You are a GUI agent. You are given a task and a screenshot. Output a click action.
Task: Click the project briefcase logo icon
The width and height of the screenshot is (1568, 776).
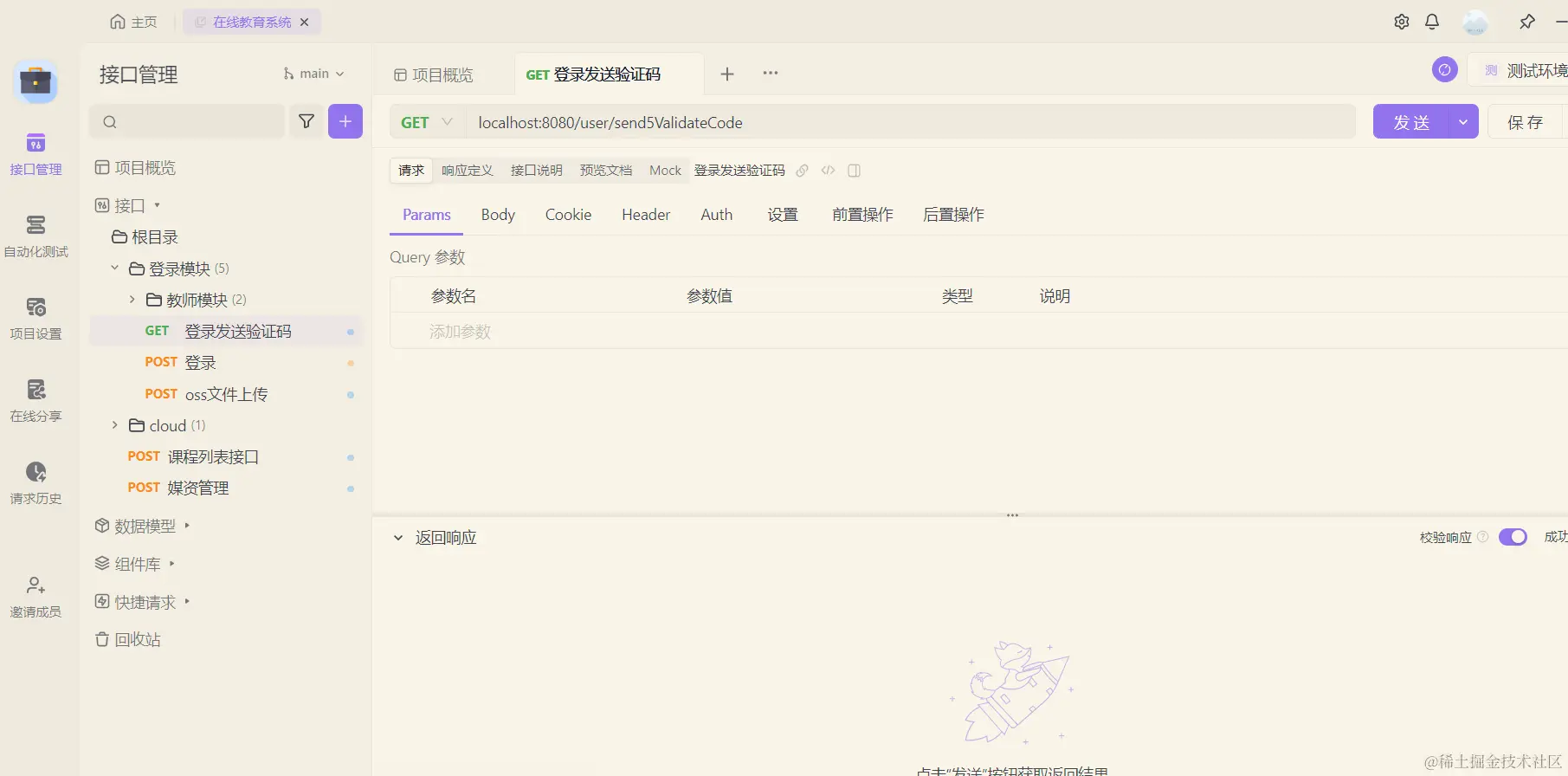click(35, 82)
